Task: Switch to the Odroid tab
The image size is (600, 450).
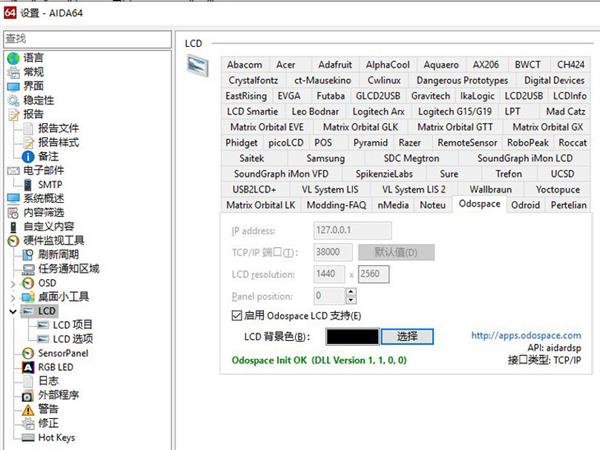Action: (525, 204)
